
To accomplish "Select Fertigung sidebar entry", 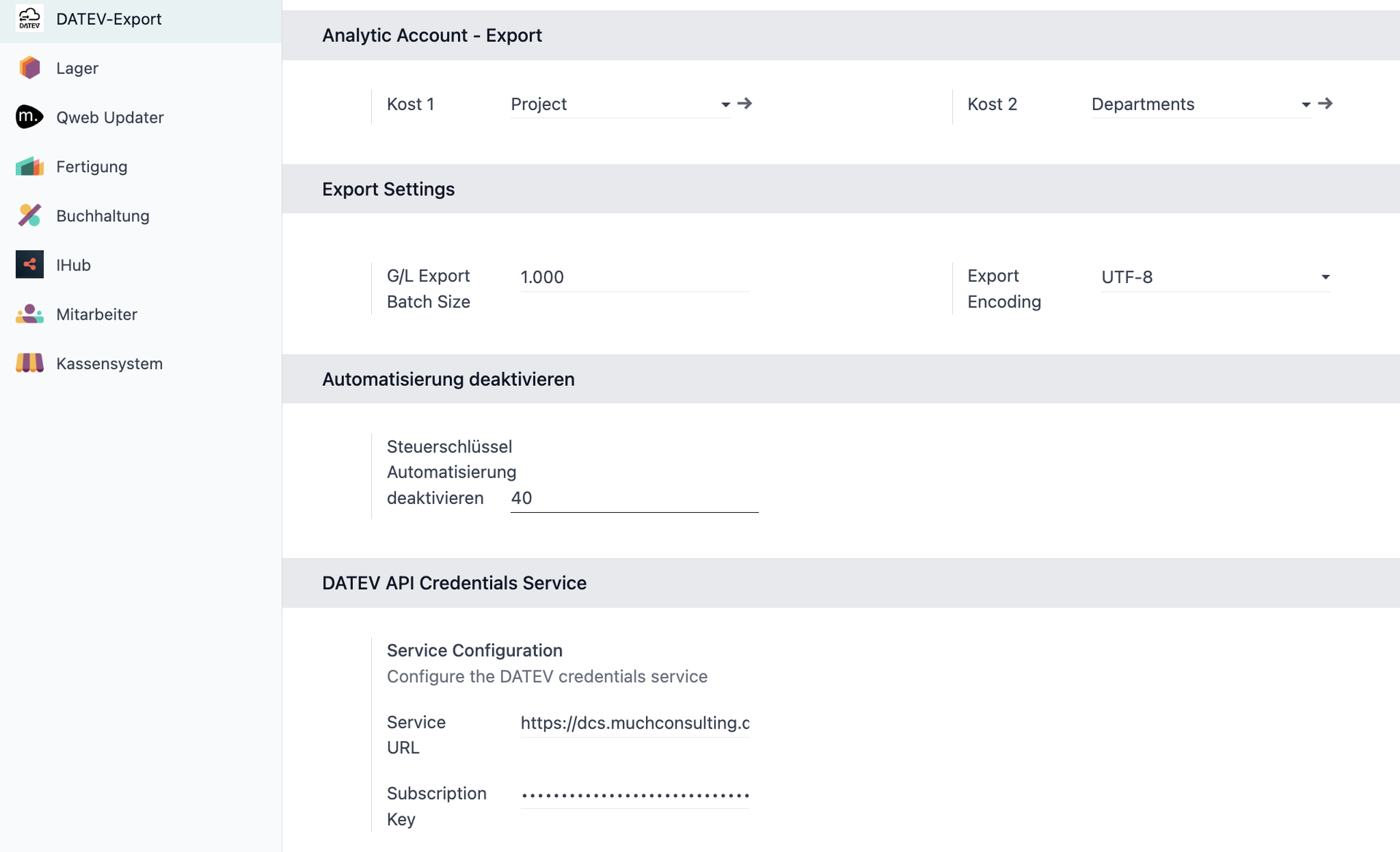I will click(x=141, y=166).
